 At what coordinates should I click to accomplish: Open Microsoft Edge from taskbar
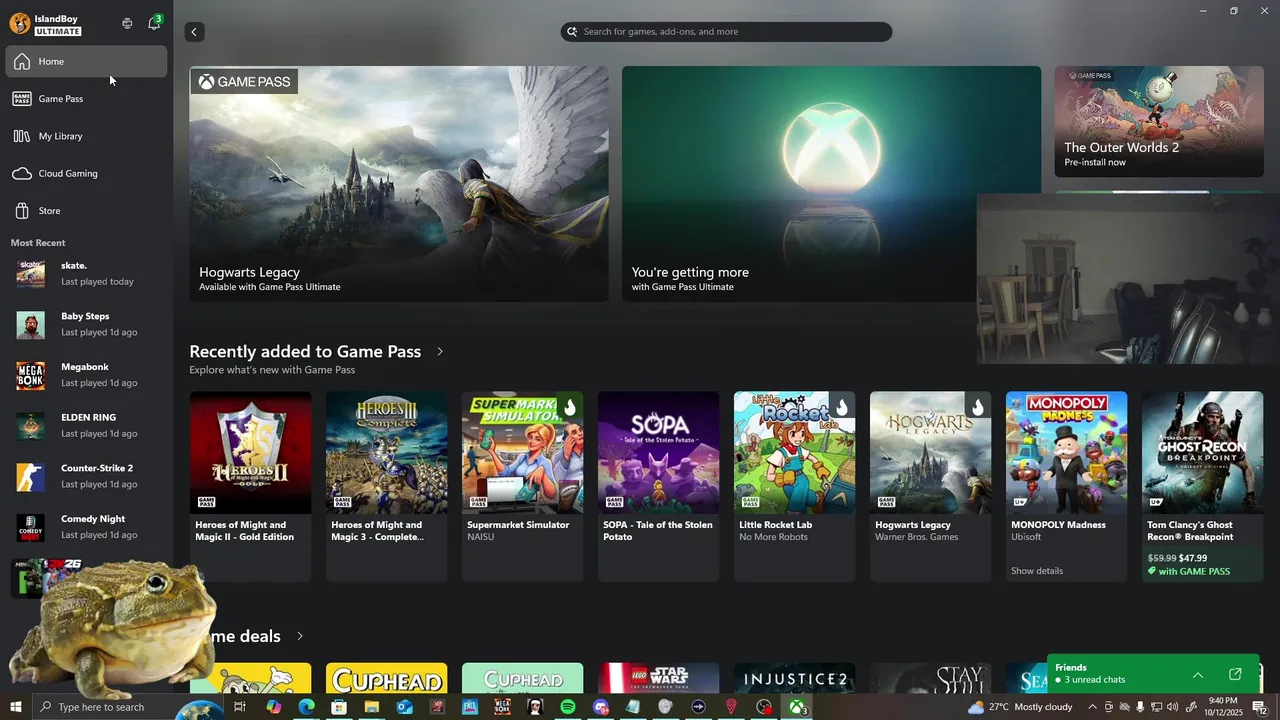click(x=306, y=707)
